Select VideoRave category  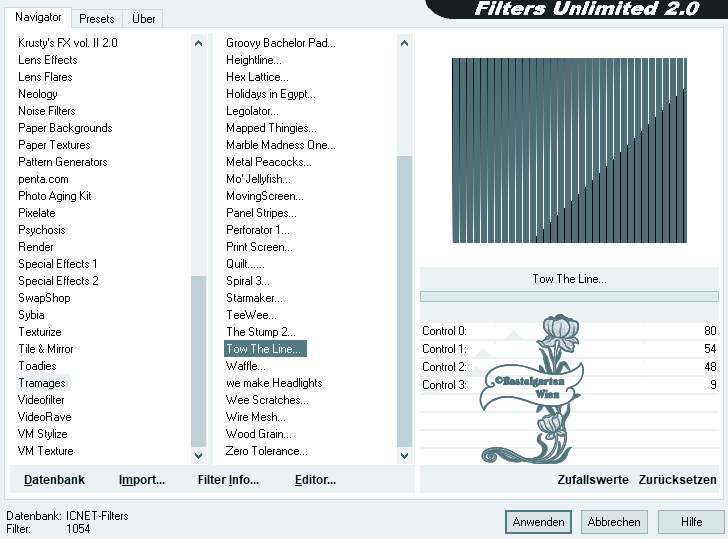tap(45, 417)
